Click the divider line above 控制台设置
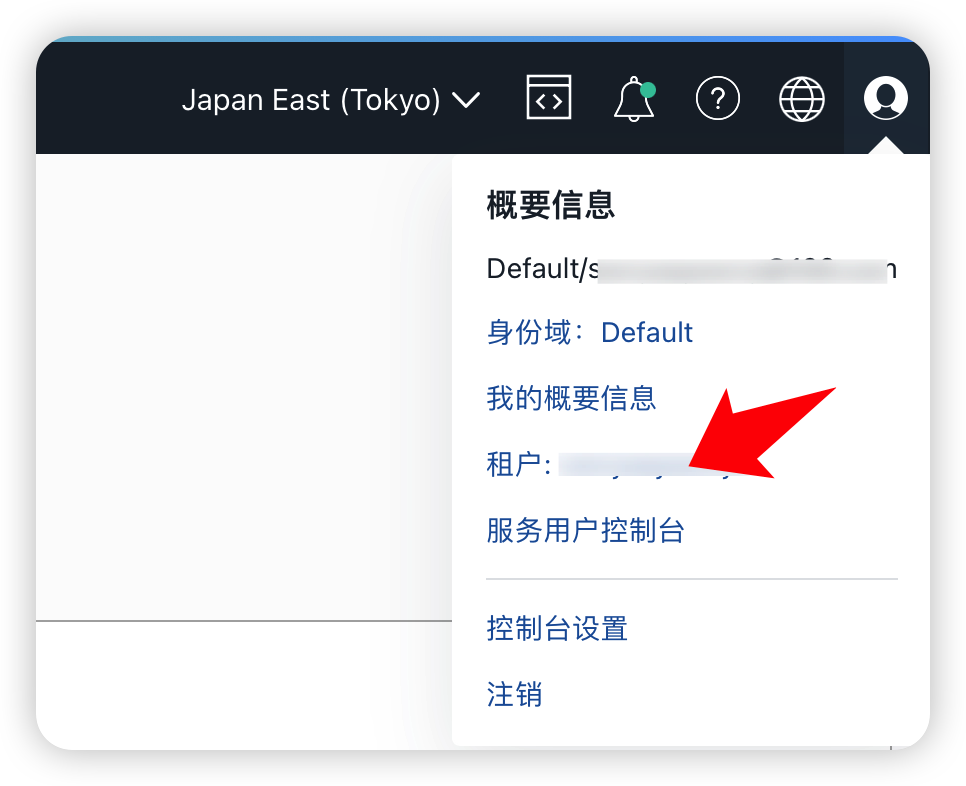Viewport: 966px width, 786px height. click(690, 578)
